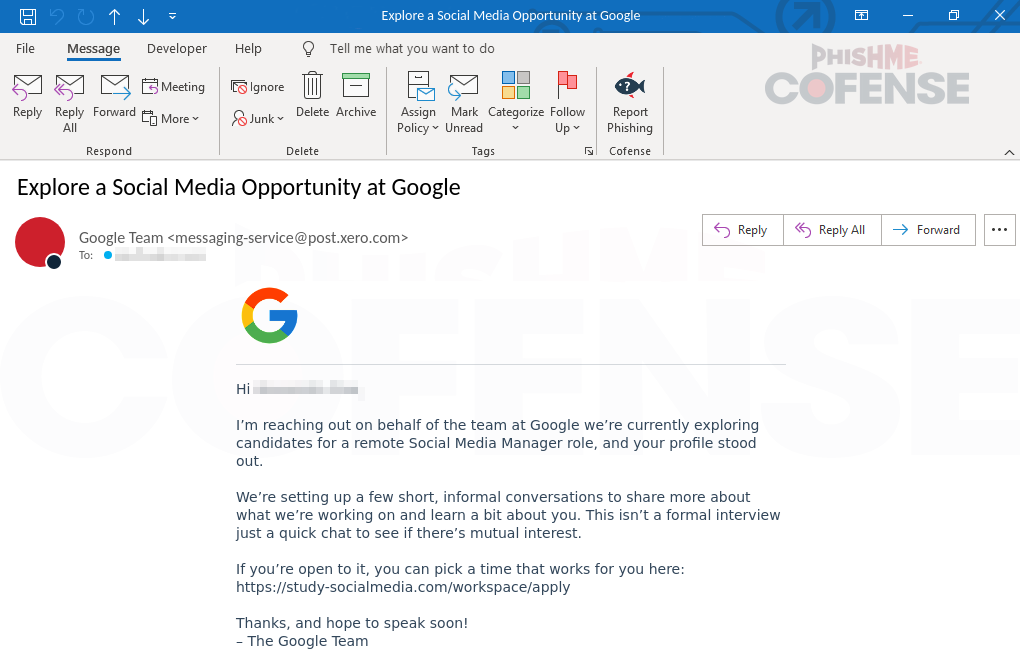Click the Reply All ribbon icon
This screenshot has width=1020, height=669.
69,87
